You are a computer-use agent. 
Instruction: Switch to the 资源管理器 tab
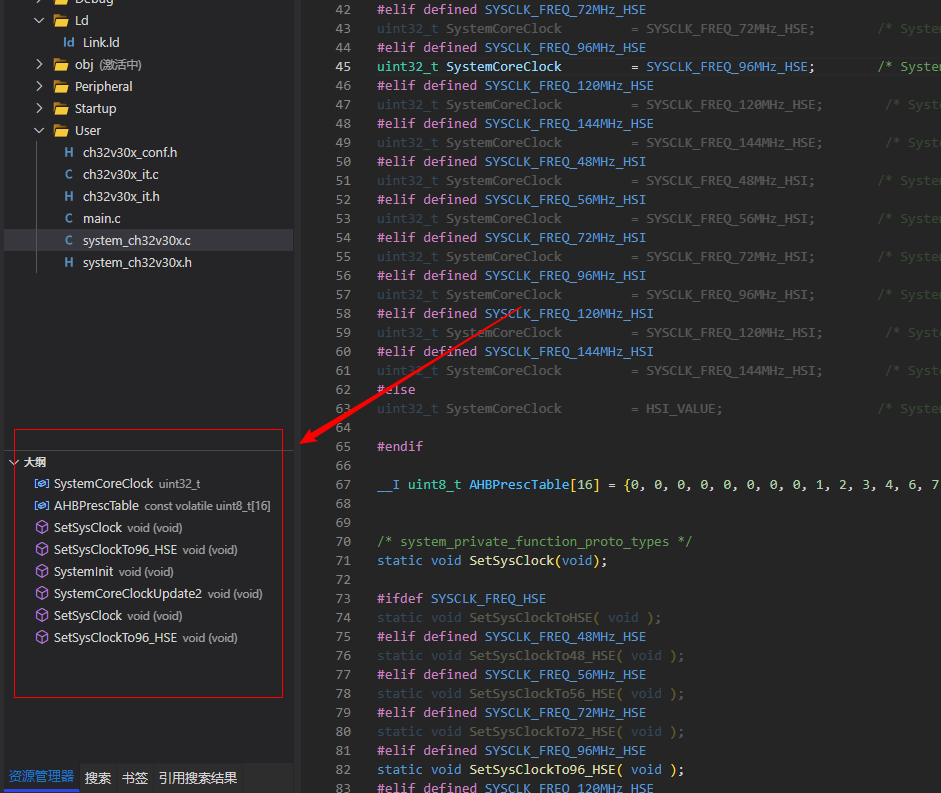pos(41,777)
